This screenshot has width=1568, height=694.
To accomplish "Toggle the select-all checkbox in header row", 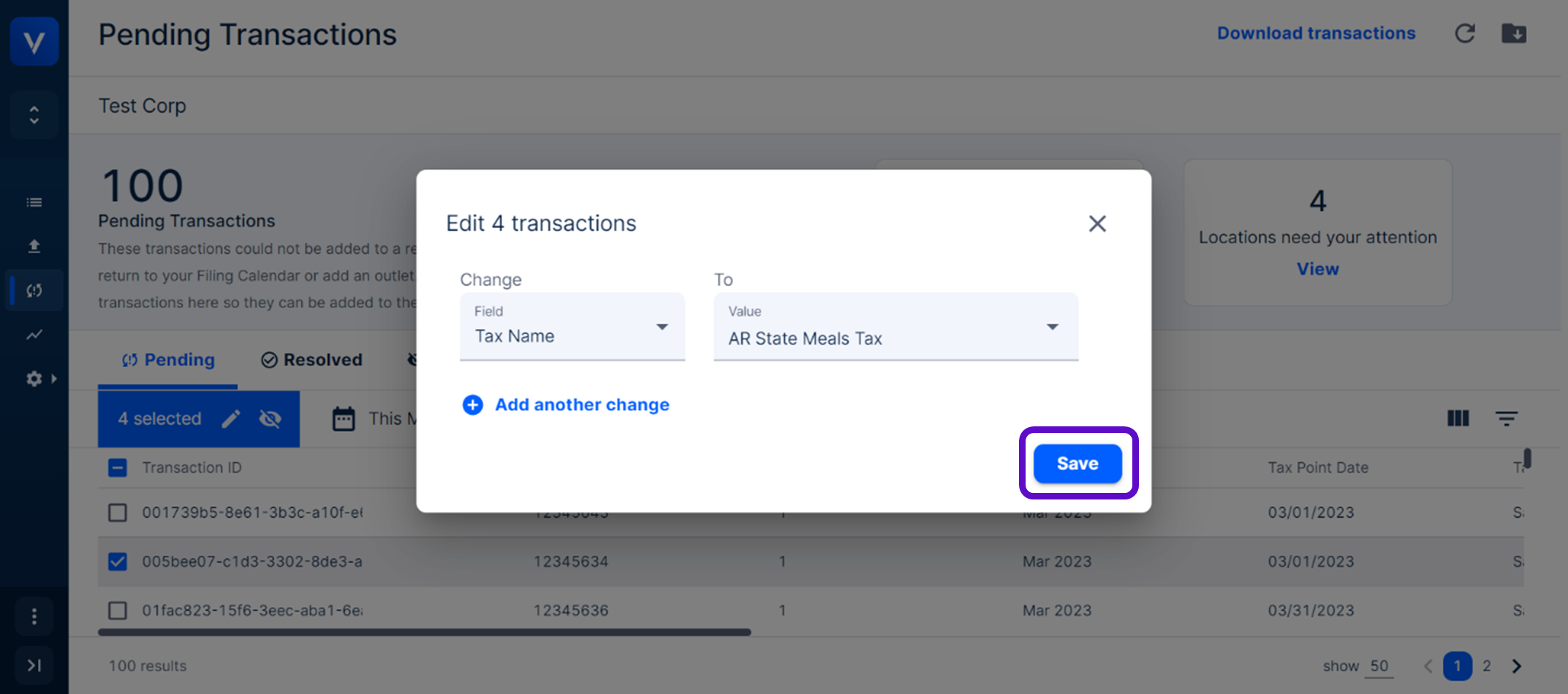I will pyautogui.click(x=117, y=468).
